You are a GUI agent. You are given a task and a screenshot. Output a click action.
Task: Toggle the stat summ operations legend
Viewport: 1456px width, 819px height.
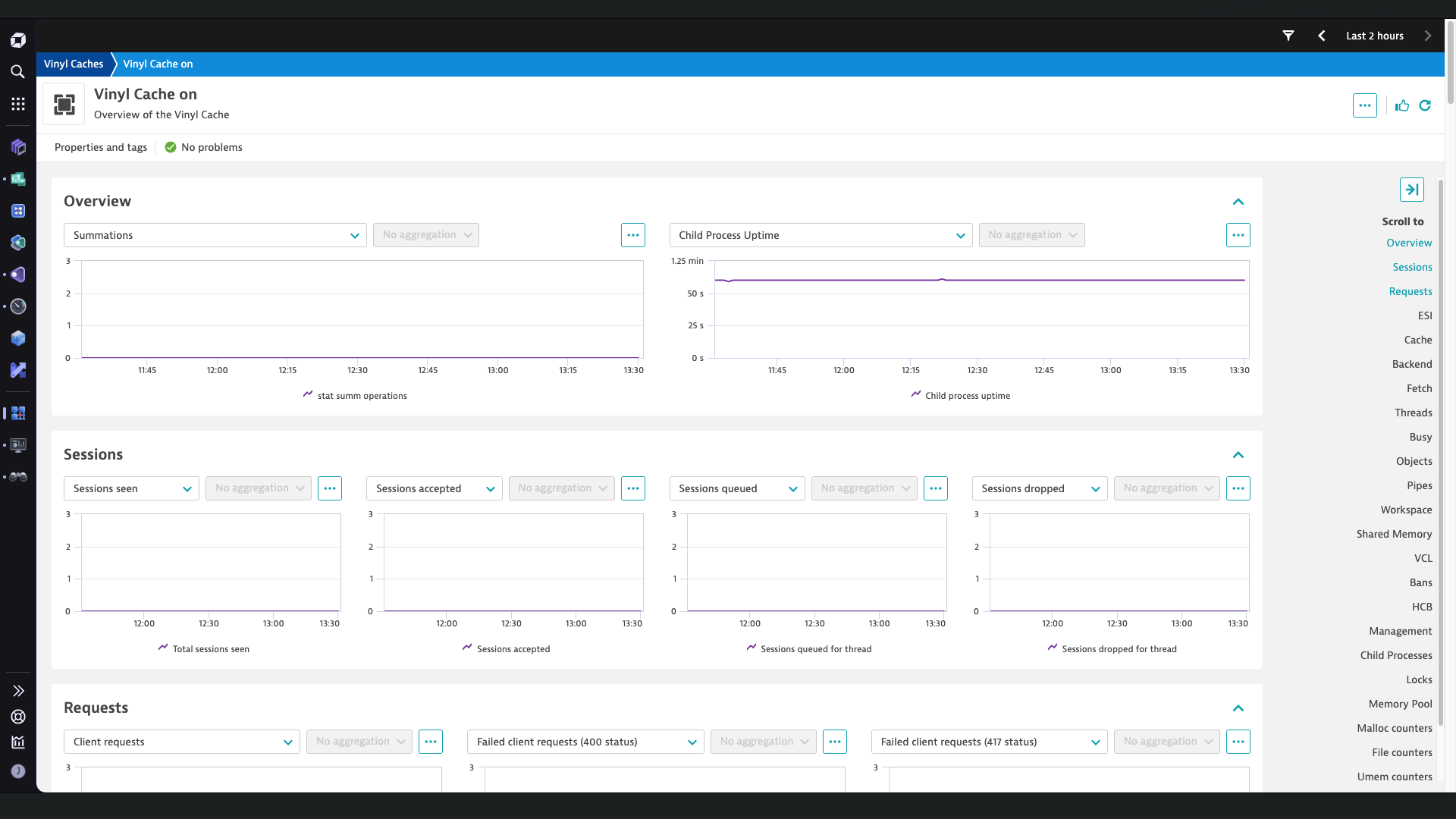coord(355,395)
